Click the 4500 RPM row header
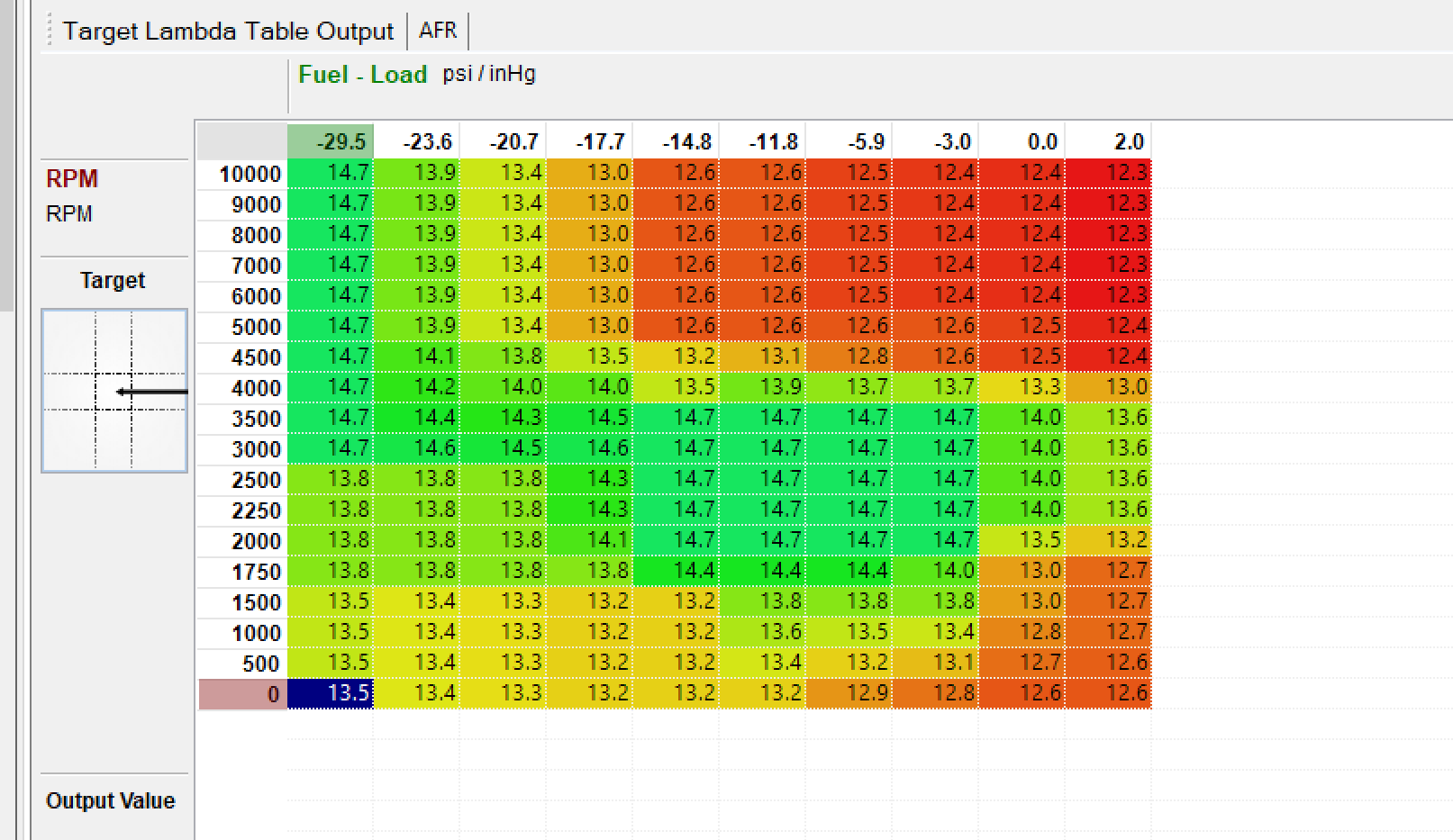 [x=243, y=357]
